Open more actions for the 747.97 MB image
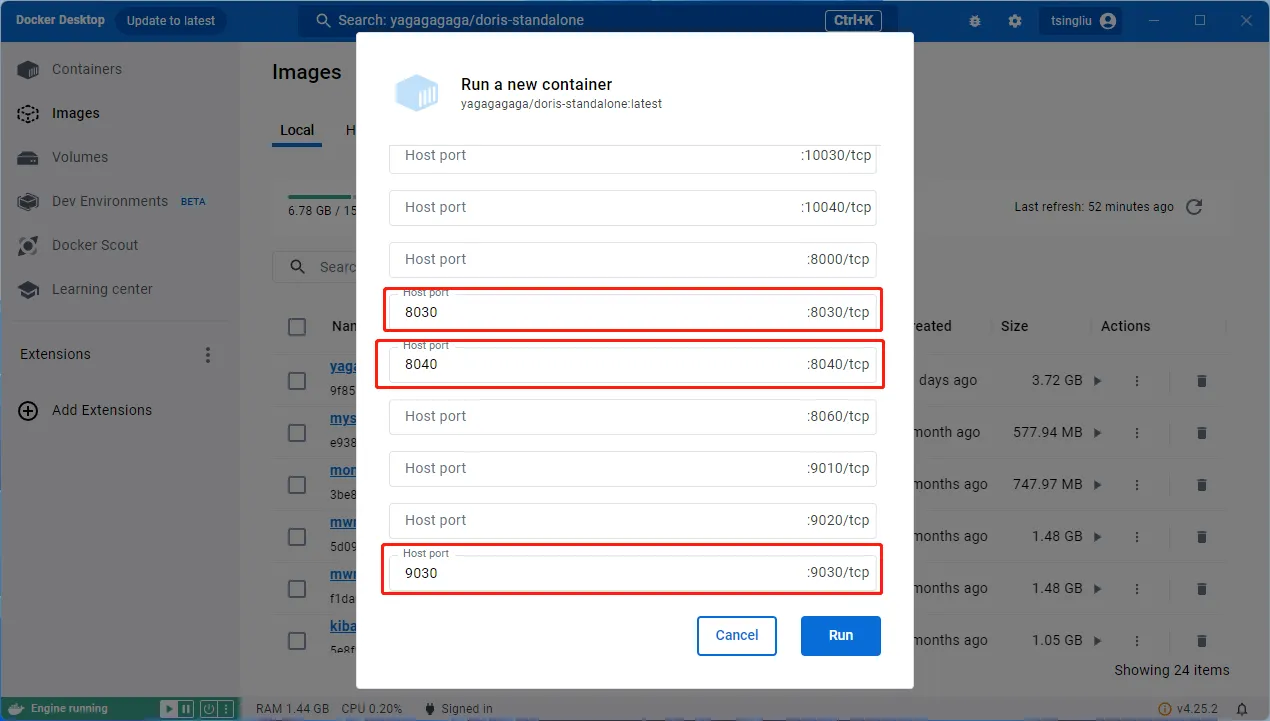 pos(1137,485)
